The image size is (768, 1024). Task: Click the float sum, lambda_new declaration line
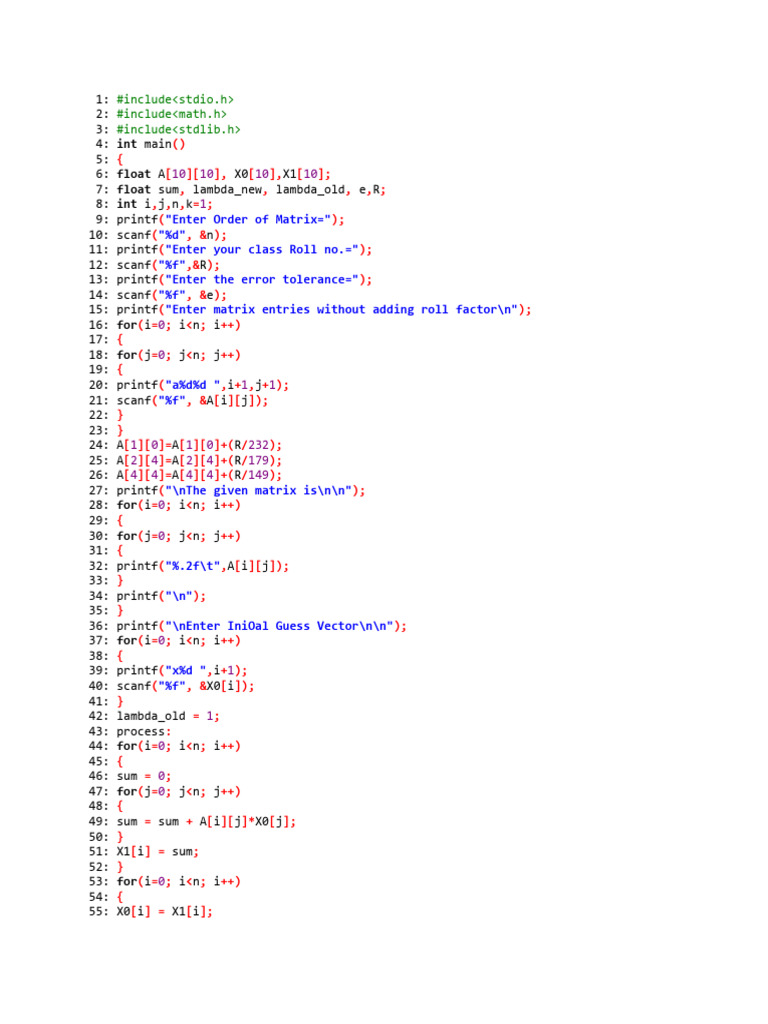coord(251,189)
